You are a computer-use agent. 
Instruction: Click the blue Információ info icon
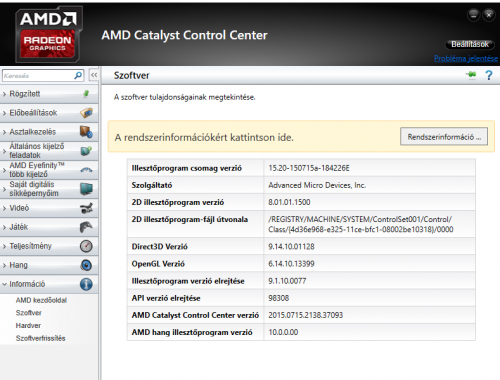[x=86, y=284]
